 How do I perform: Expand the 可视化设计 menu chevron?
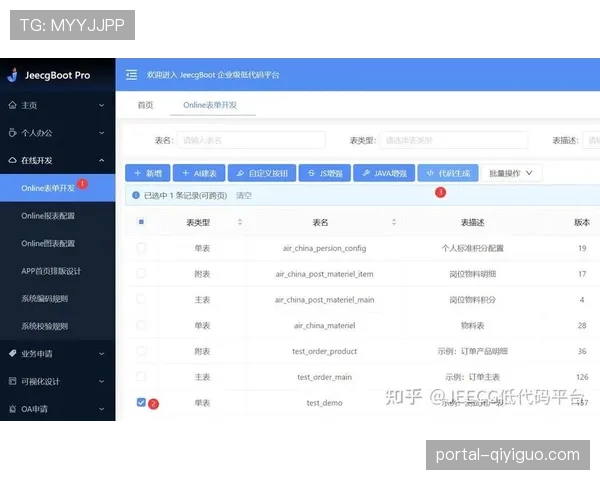(101, 381)
